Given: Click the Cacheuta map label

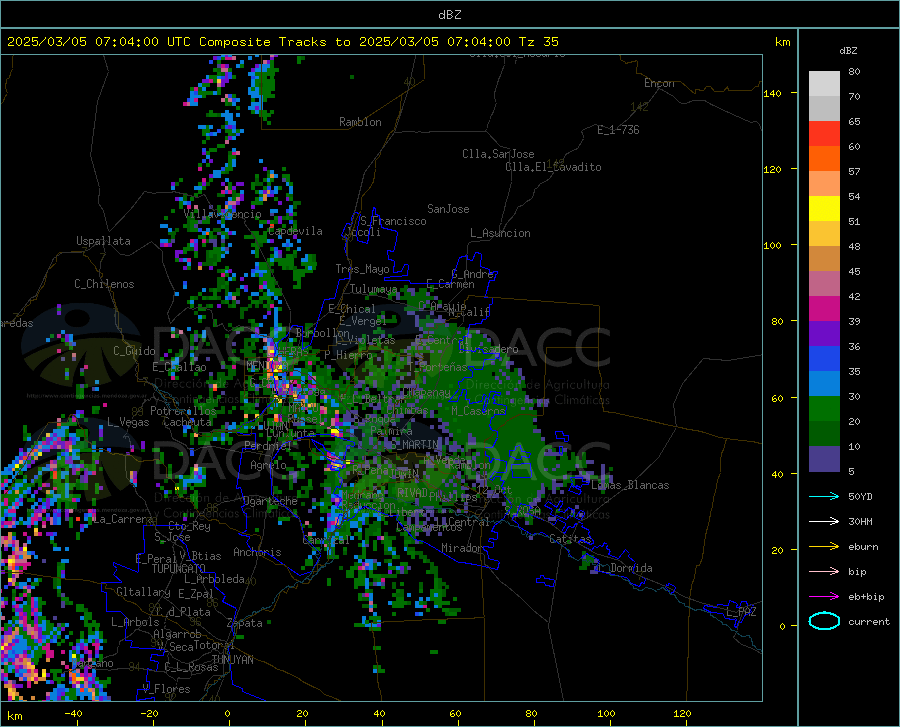Looking at the screenshot, I should 187,422.
